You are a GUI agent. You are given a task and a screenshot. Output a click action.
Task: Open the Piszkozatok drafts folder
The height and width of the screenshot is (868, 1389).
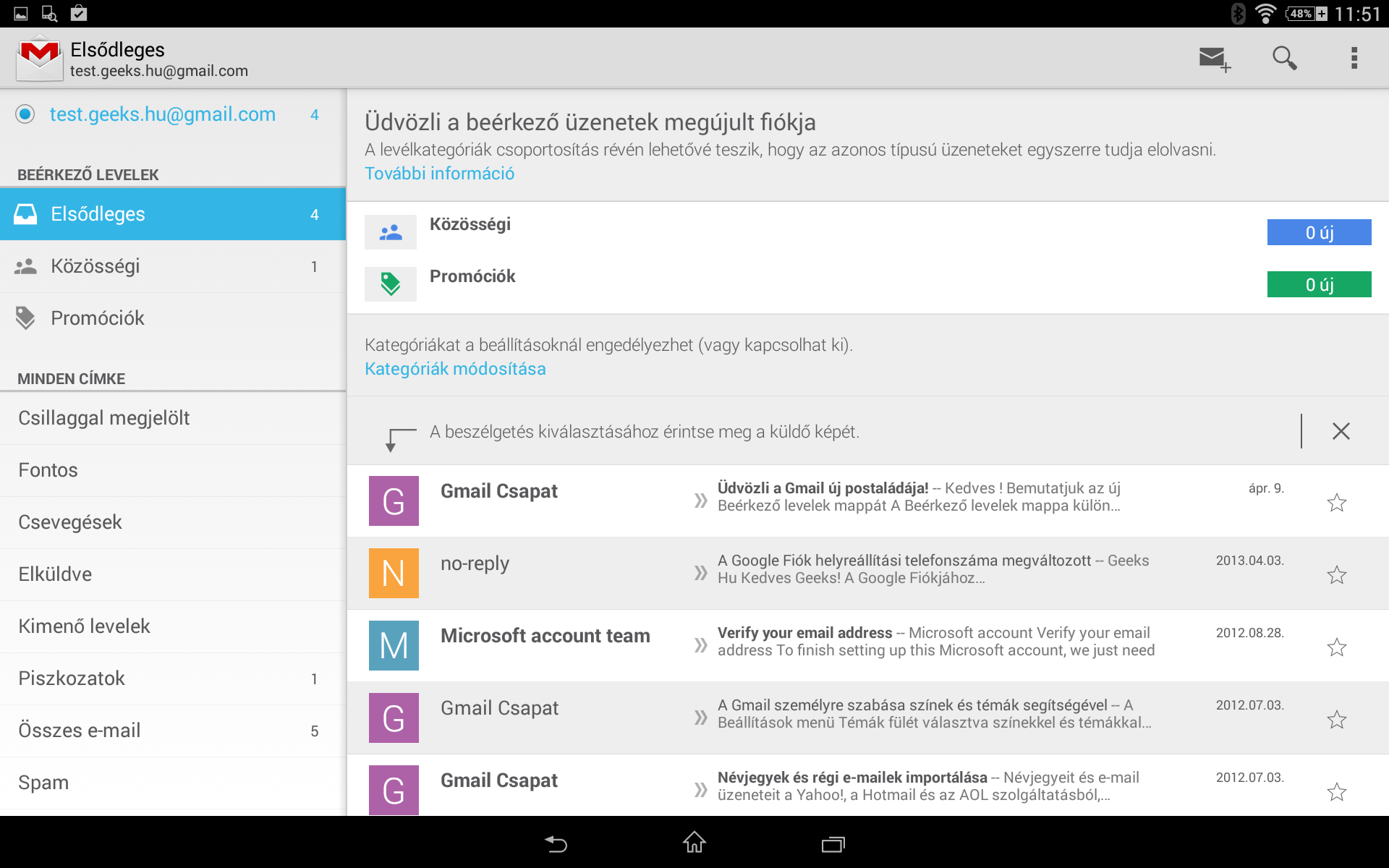tap(173, 678)
